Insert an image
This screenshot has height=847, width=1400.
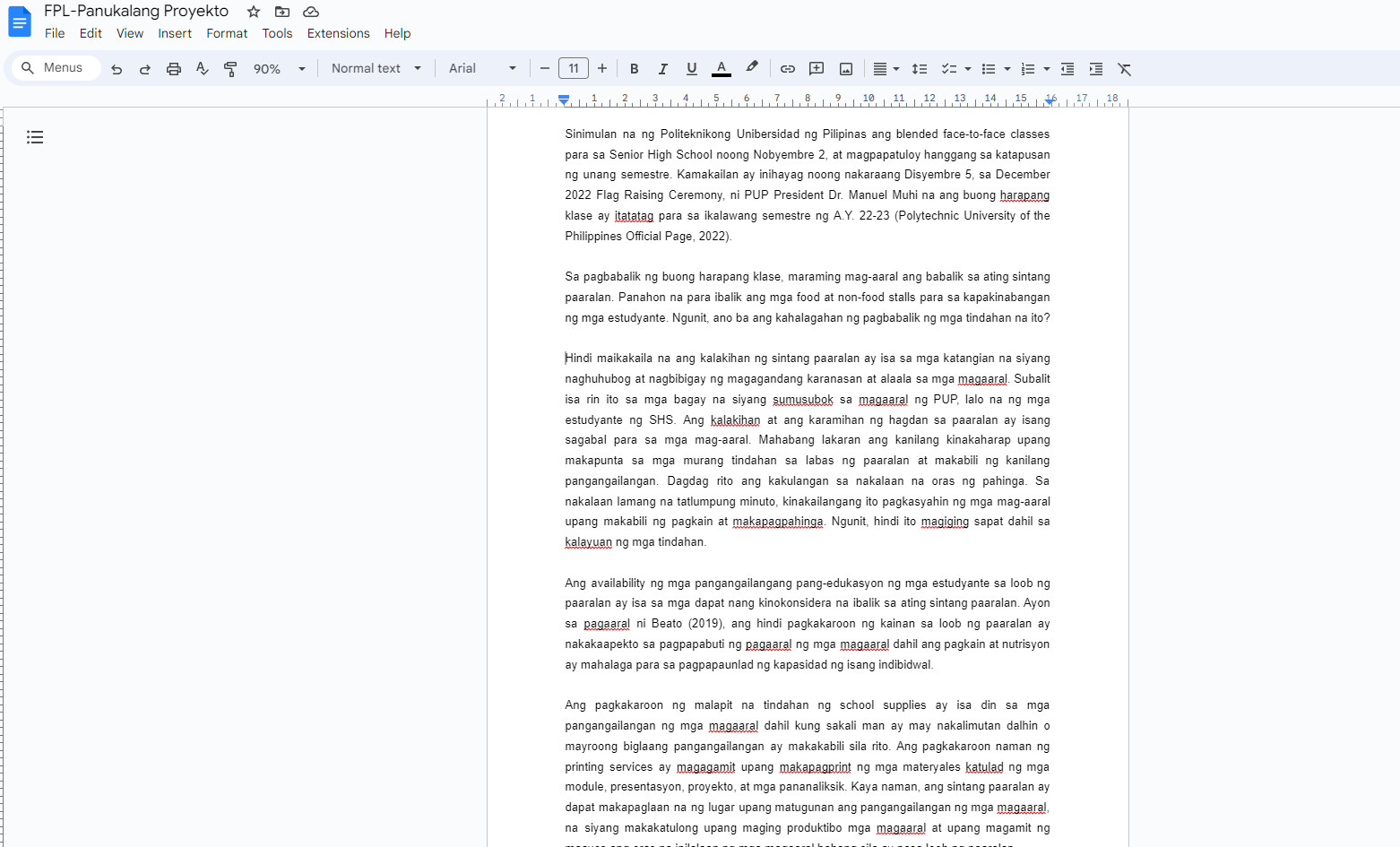pyautogui.click(x=846, y=69)
